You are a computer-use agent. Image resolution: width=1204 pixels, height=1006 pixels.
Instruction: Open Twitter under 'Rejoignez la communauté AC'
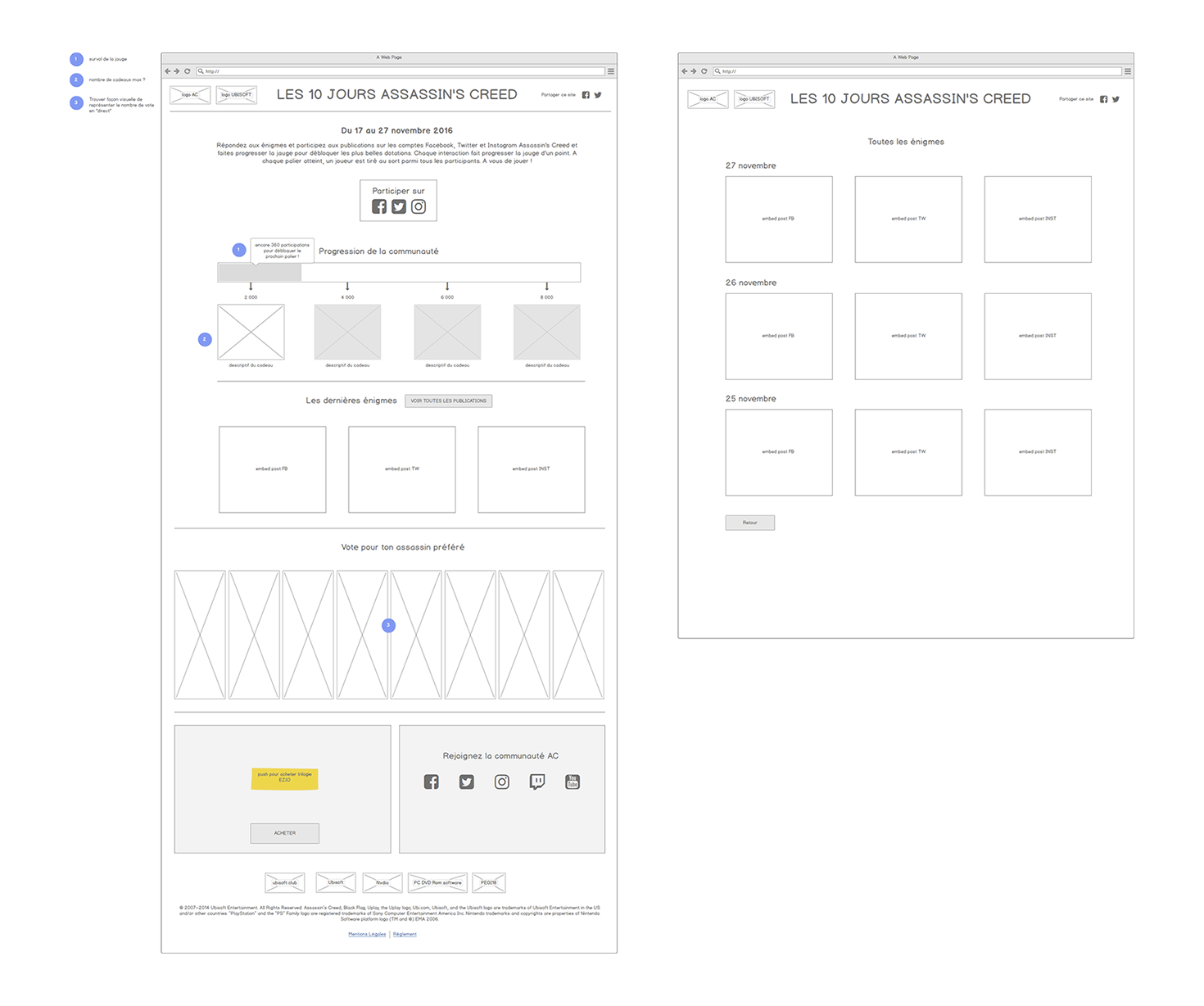pos(467,782)
